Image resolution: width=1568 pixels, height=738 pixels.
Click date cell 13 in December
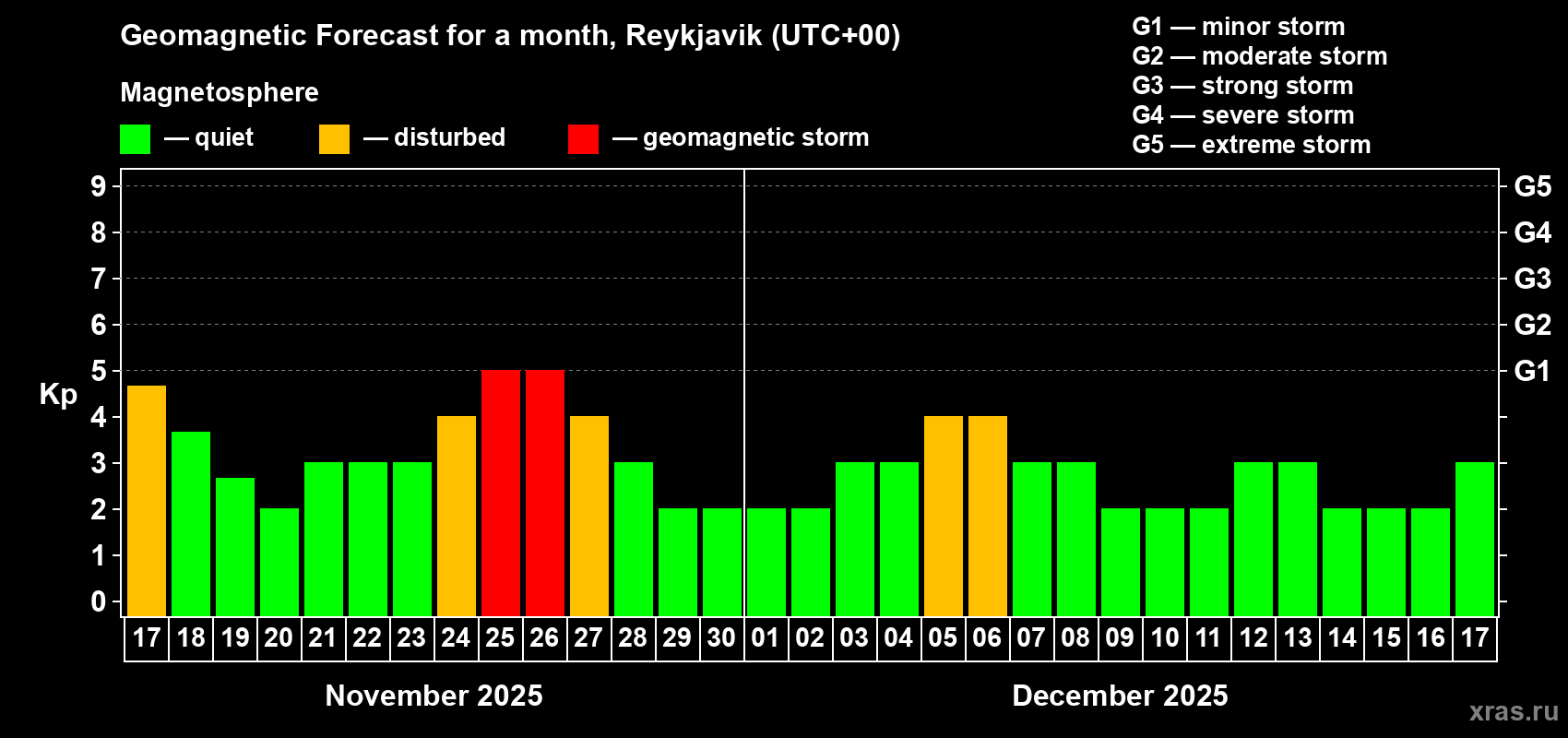1298,638
